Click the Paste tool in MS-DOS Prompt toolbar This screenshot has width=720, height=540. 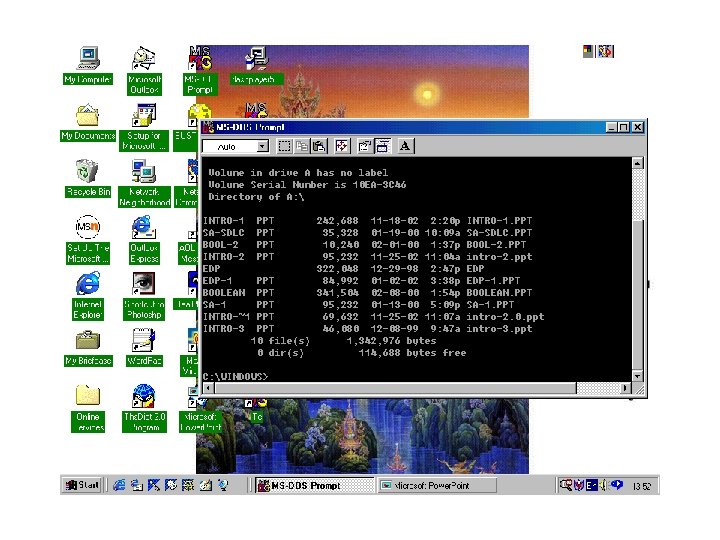click(x=319, y=146)
